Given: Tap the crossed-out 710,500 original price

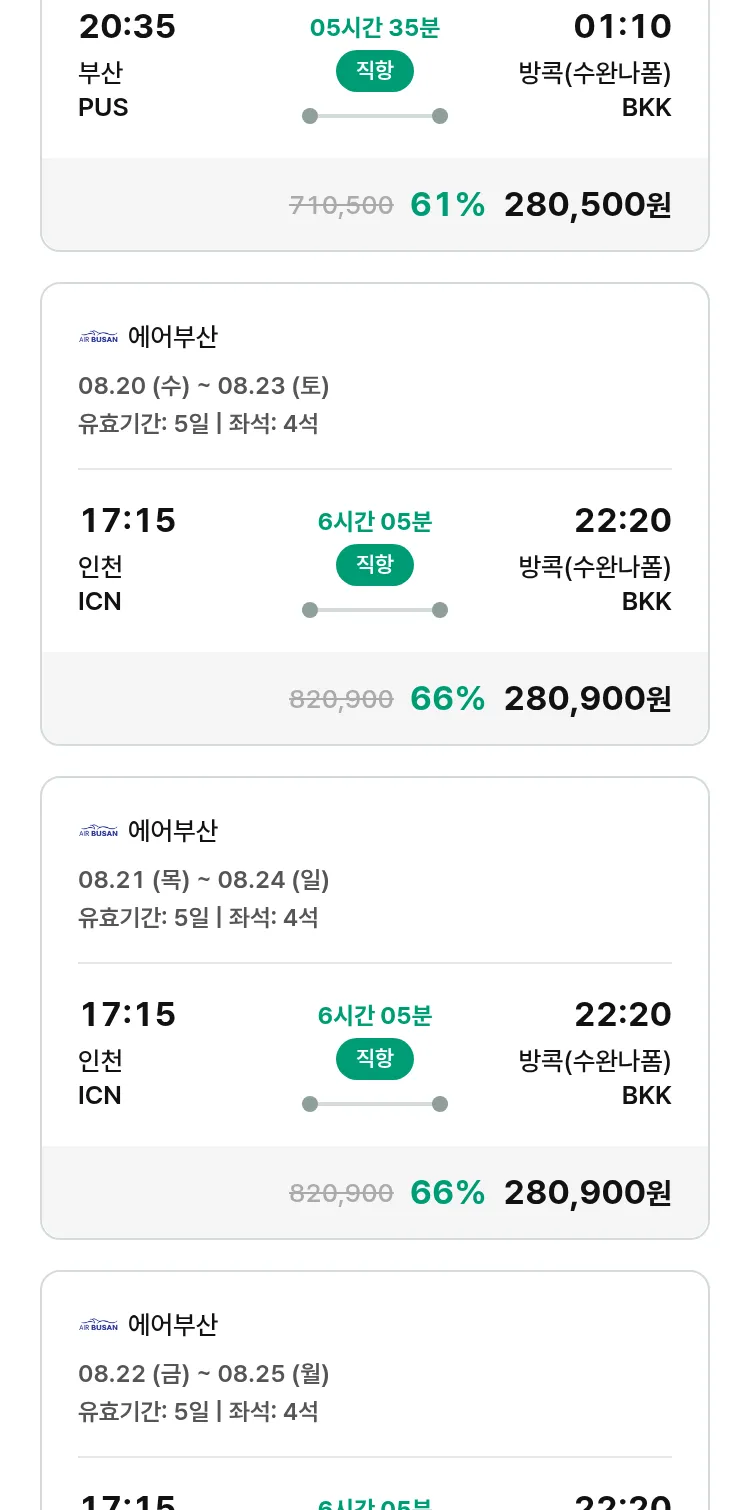Looking at the screenshot, I should coord(341,206).
